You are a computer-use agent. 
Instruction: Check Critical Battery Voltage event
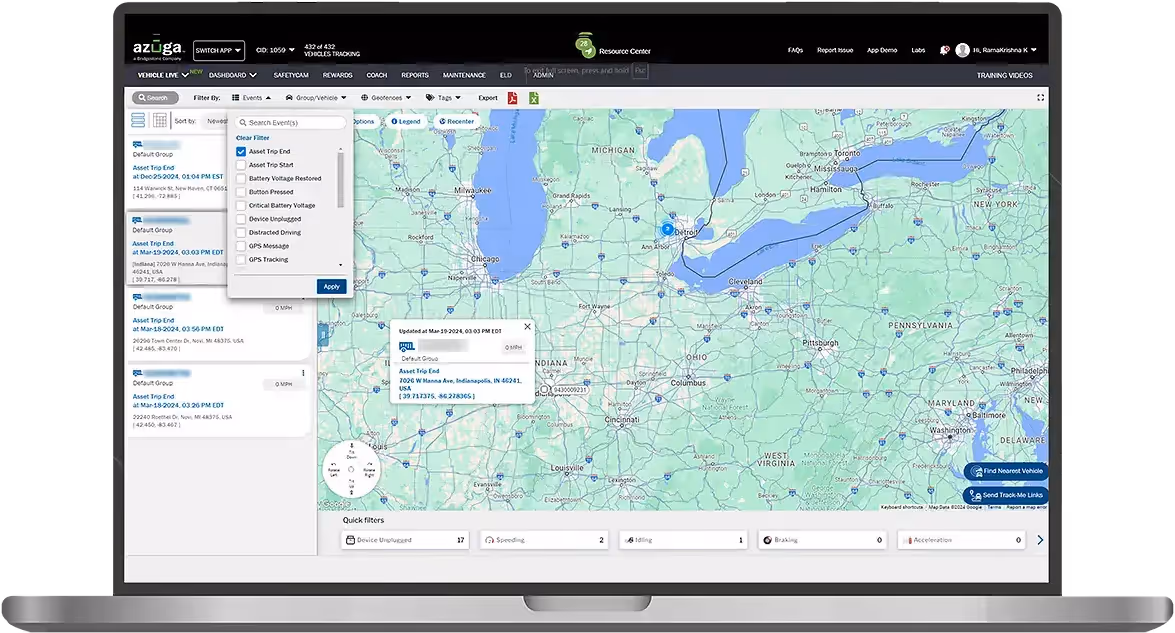click(241, 205)
